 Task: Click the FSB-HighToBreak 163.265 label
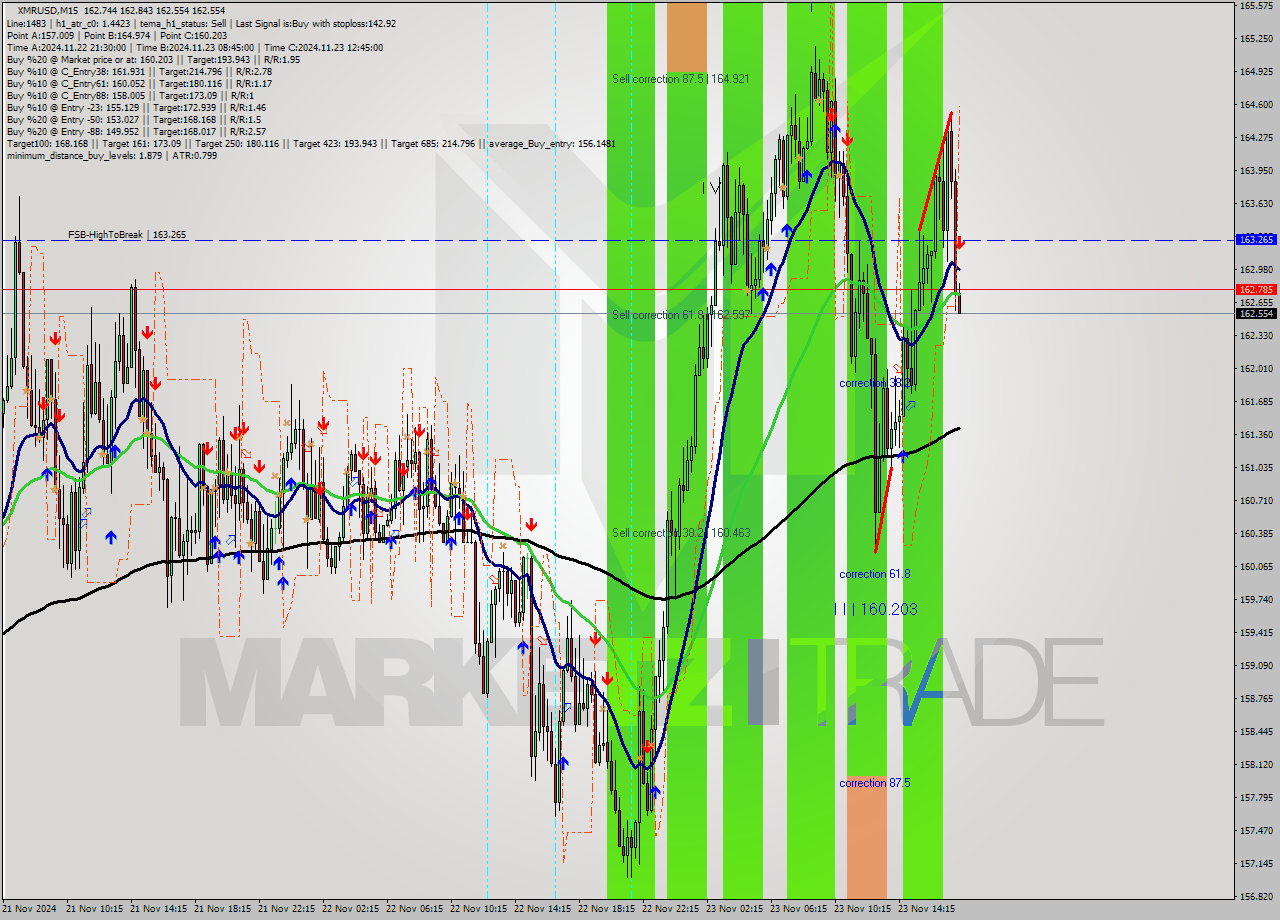coord(127,235)
